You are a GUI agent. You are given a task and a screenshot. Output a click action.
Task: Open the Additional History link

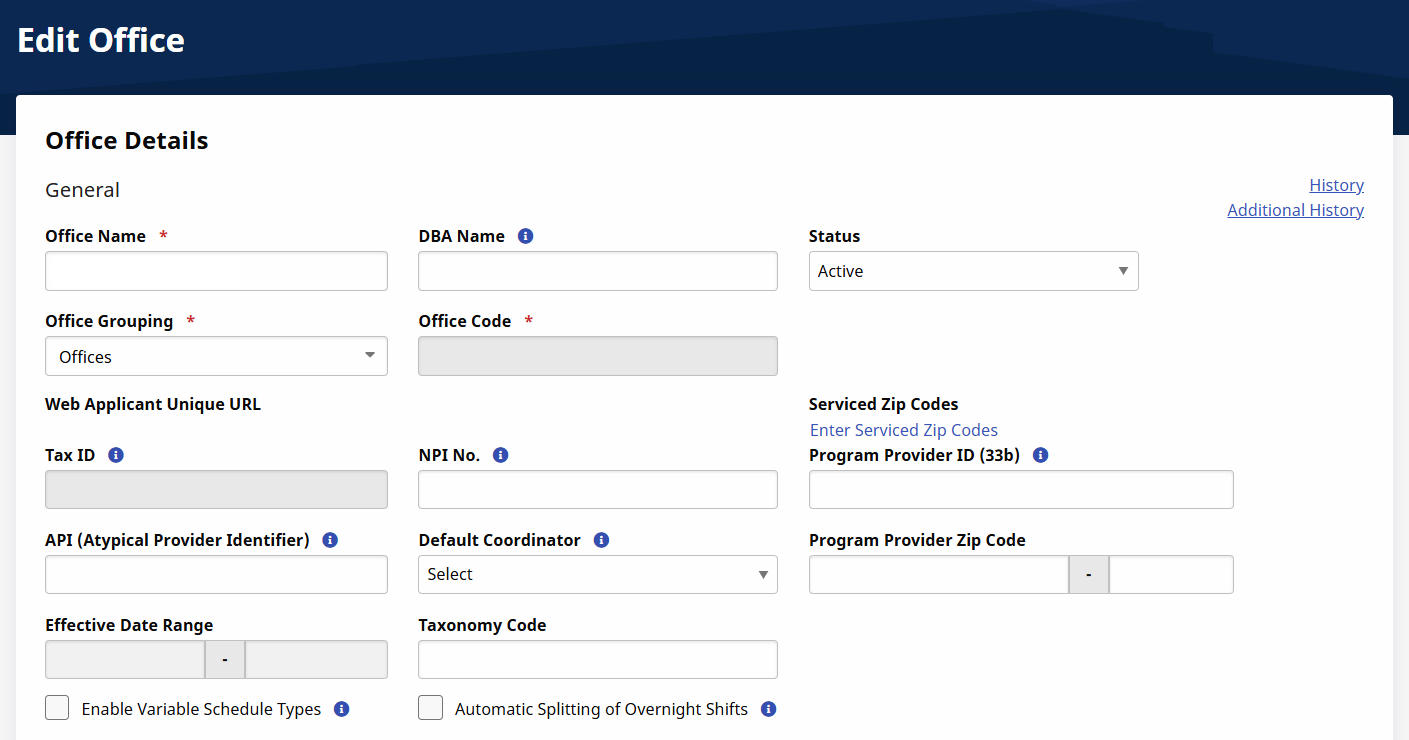pos(1295,210)
